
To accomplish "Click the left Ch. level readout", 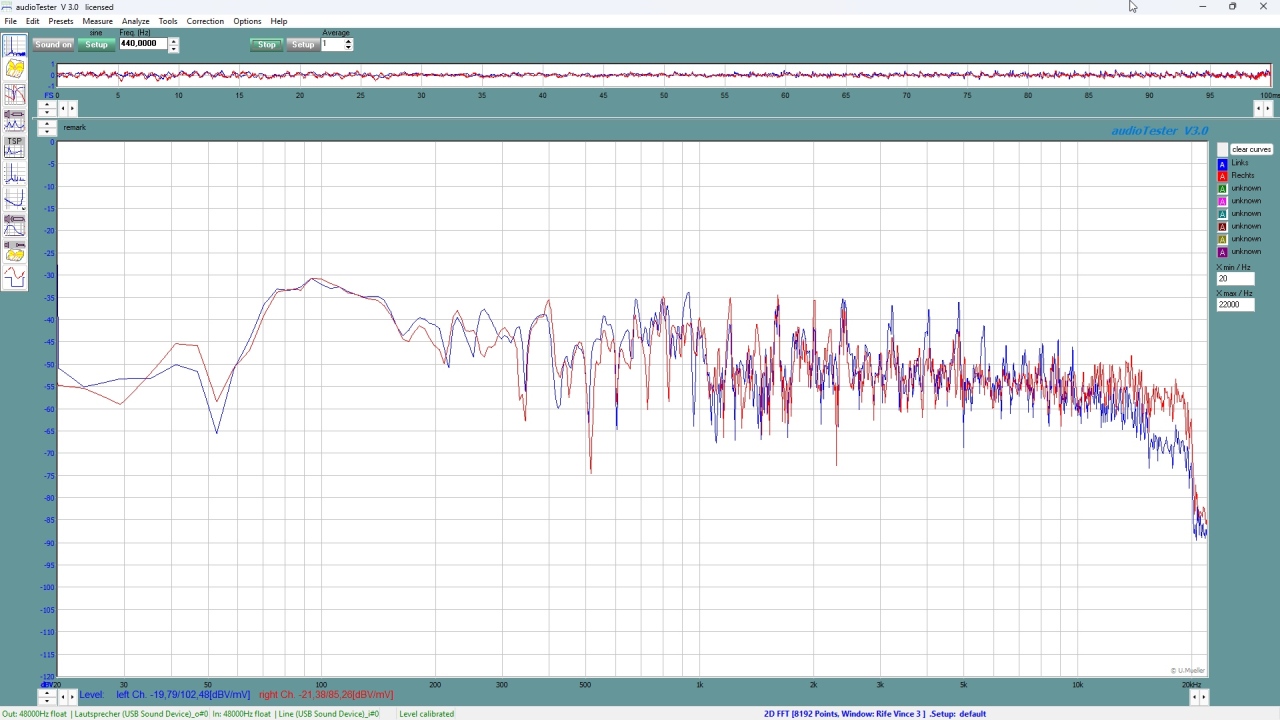I will tap(183, 694).
